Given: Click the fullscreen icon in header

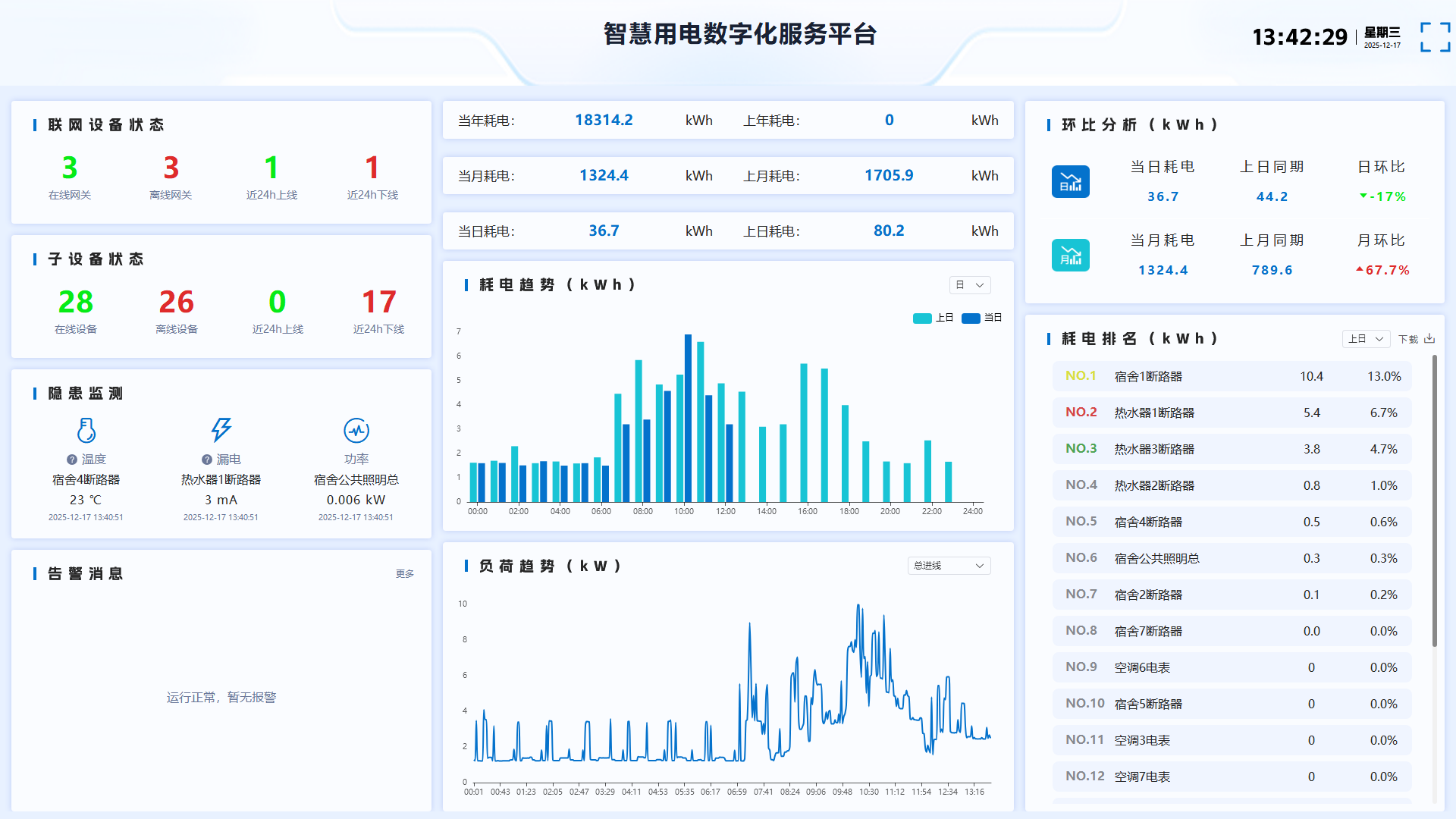Looking at the screenshot, I should [1435, 36].
